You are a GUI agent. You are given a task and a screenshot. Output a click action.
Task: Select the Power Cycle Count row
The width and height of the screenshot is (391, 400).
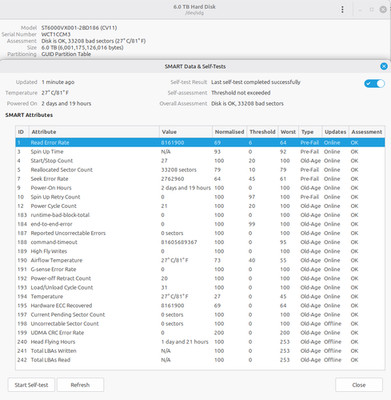click(x=200, y=206)
